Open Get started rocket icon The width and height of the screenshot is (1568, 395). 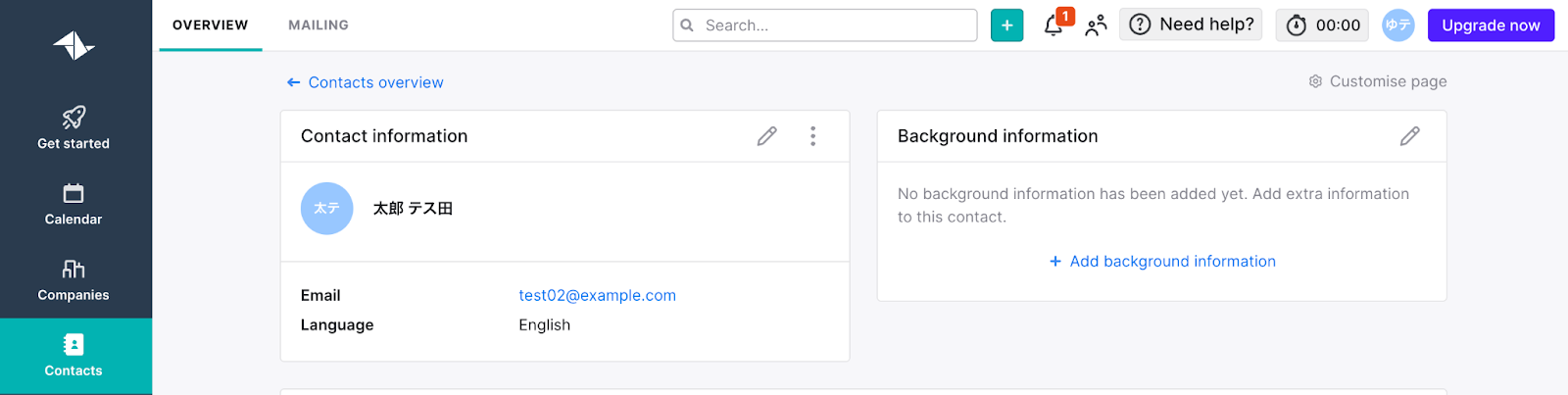coord(73,119)
